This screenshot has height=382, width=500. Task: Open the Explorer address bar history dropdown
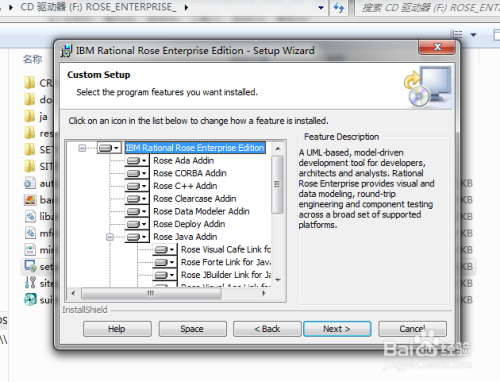coord(321,7)
